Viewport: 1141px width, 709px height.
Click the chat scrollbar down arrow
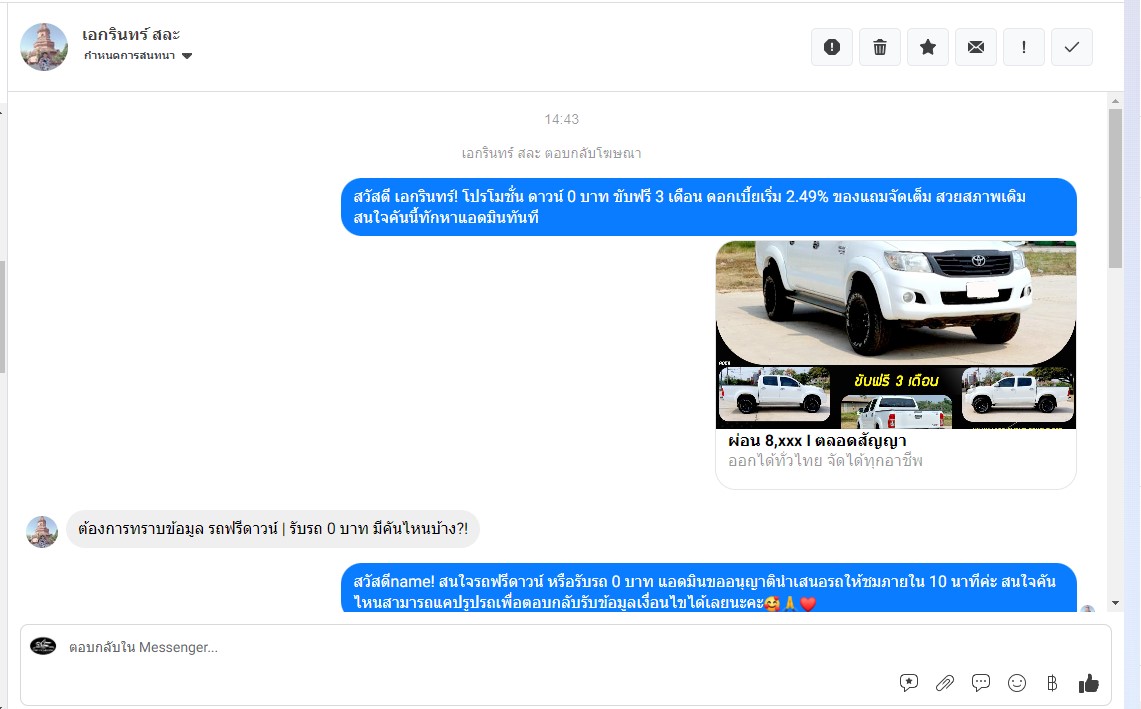(1116, 603)
